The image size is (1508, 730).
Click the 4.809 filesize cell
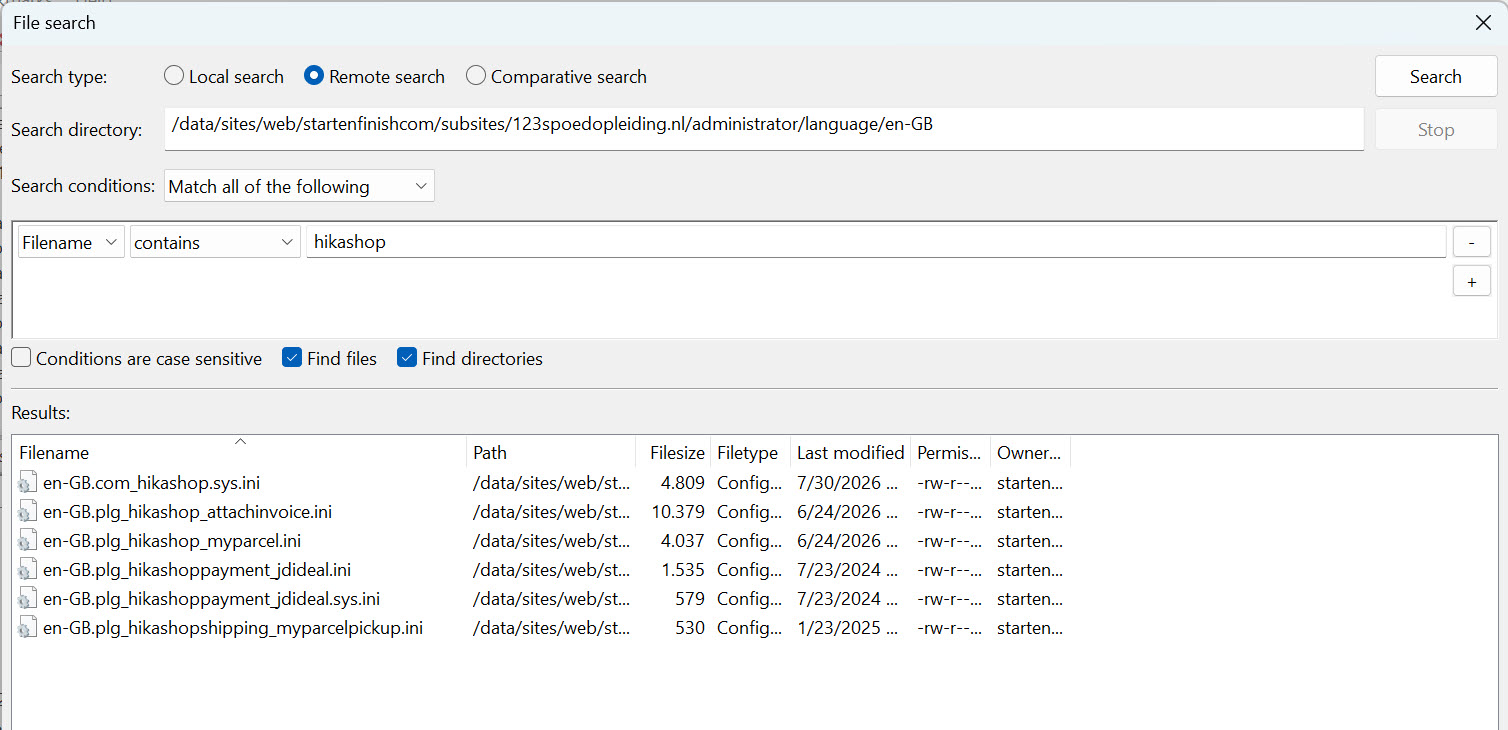(683, 483)
